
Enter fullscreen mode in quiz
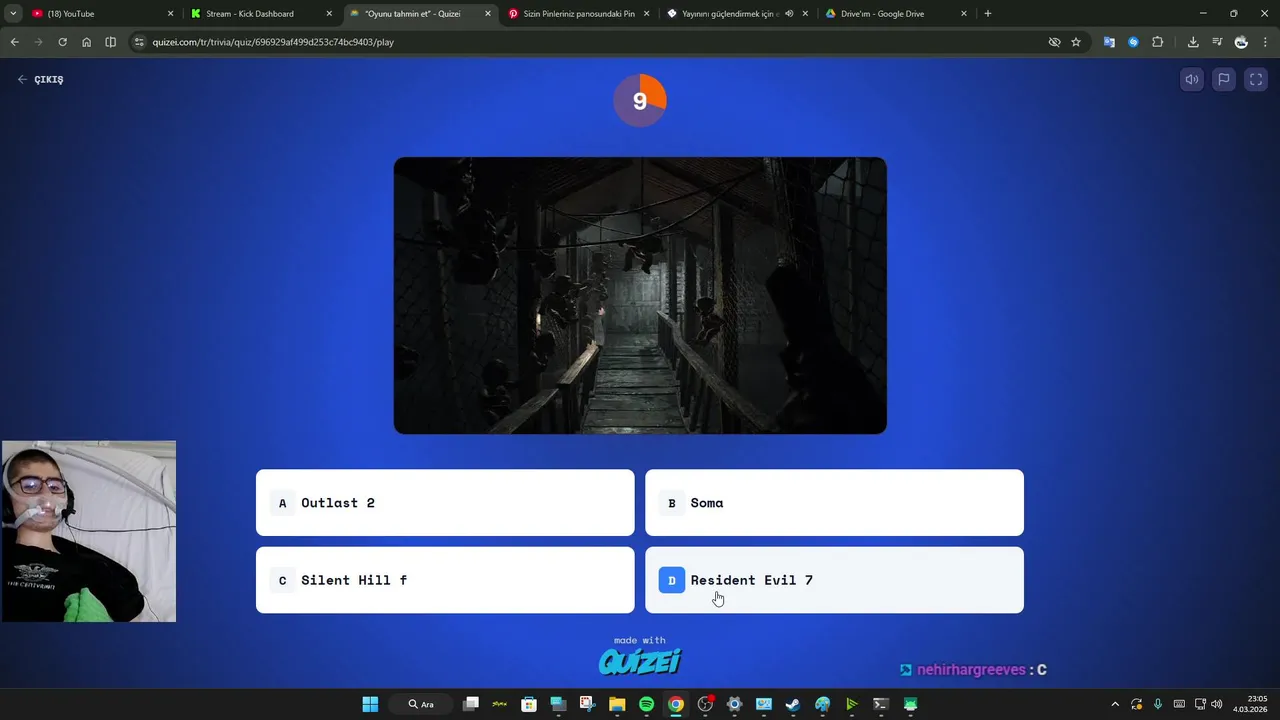click(1256, 80)
